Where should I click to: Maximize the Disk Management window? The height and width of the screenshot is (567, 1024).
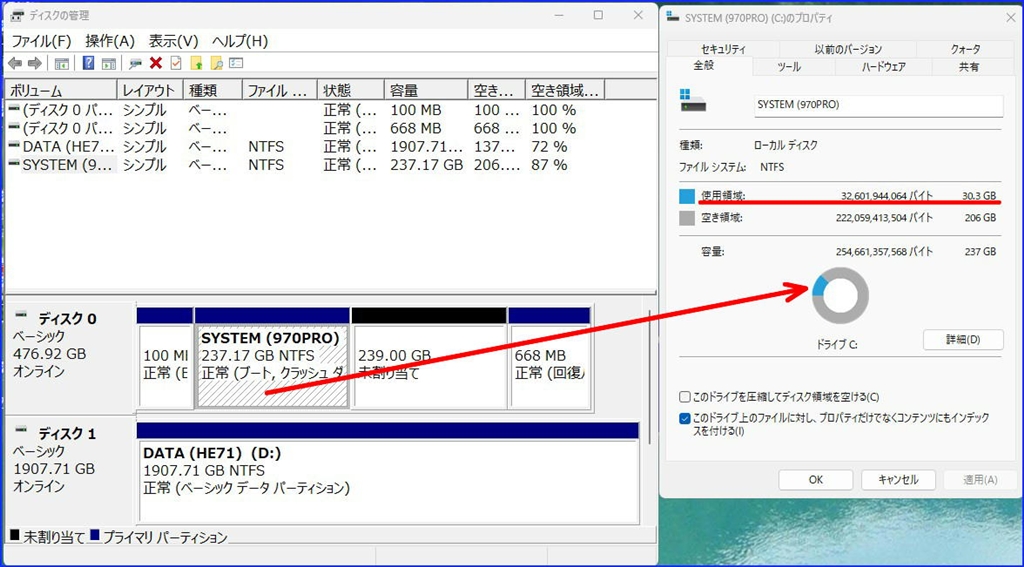click(598, 15)
